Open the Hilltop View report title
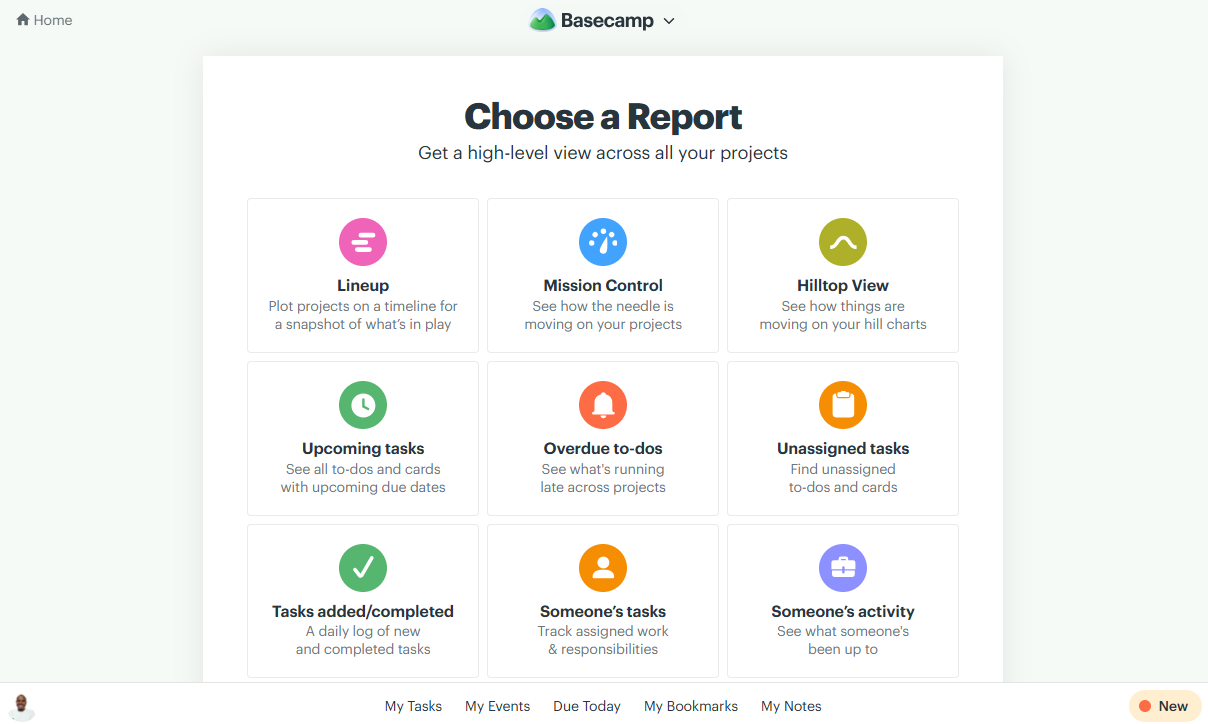Viewport: 1208px width, 724px height. coord(843,286)
